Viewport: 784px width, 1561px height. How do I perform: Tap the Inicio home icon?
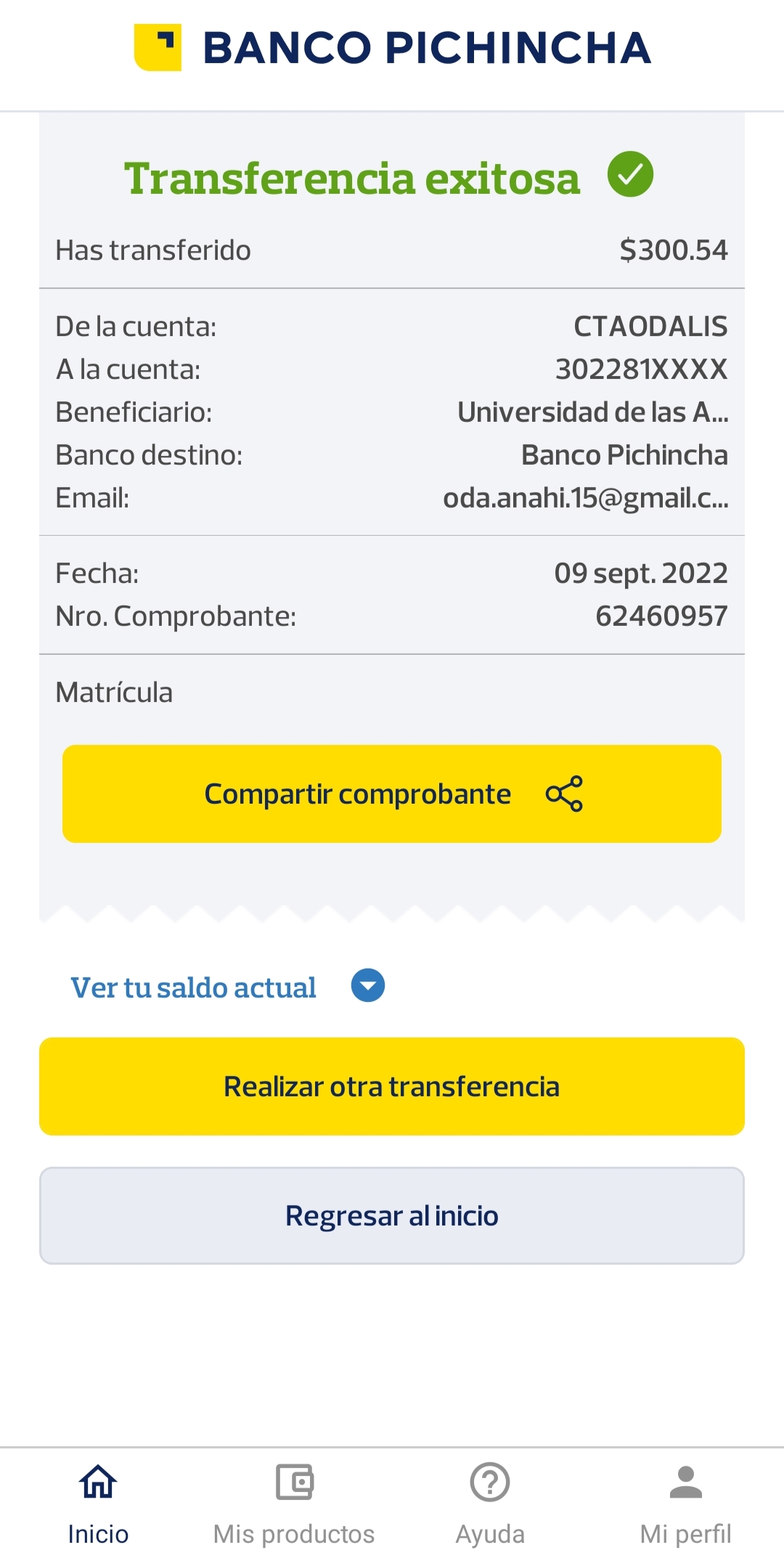click(98, 1482)
